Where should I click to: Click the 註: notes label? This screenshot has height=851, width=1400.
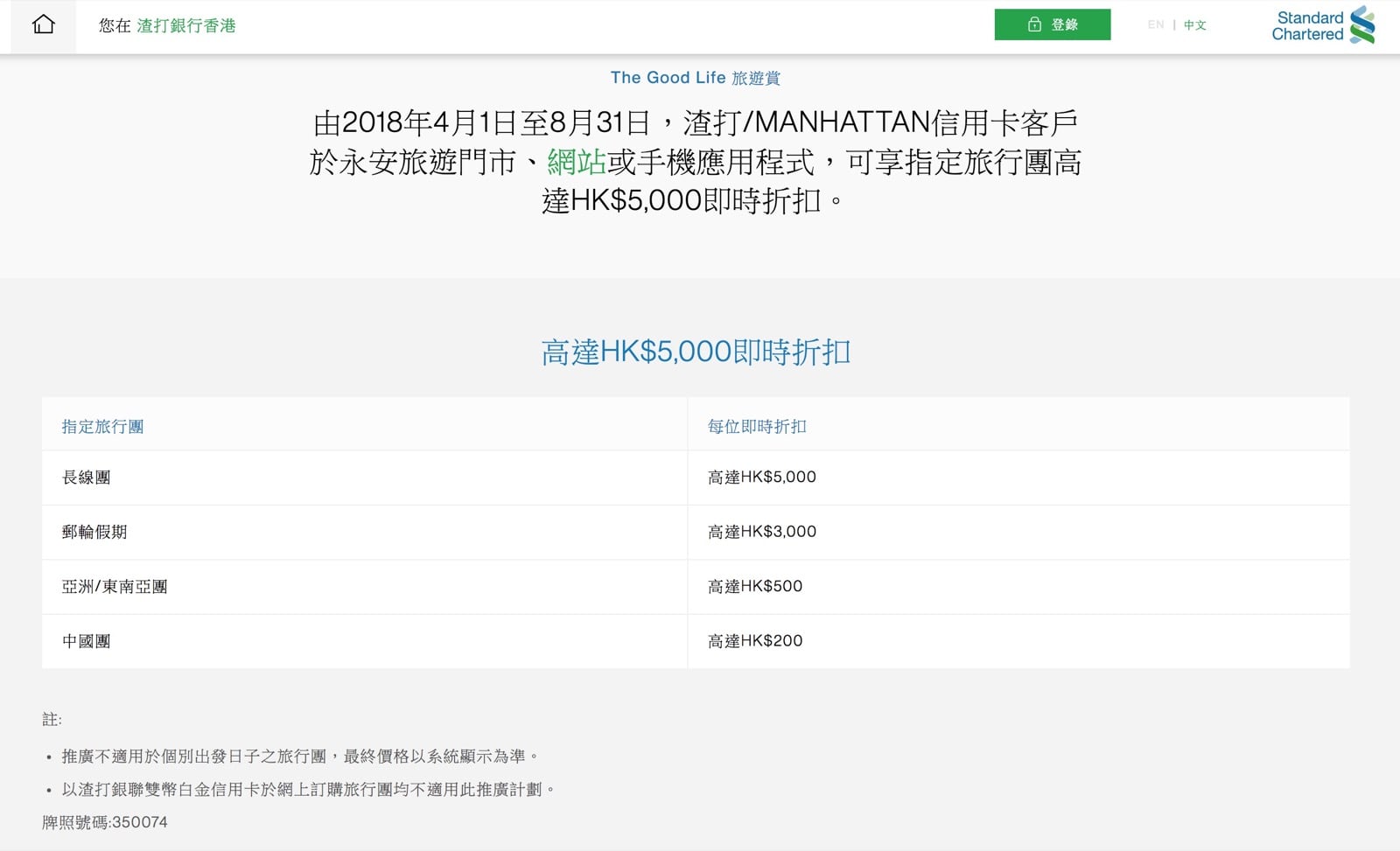(52, 719)
